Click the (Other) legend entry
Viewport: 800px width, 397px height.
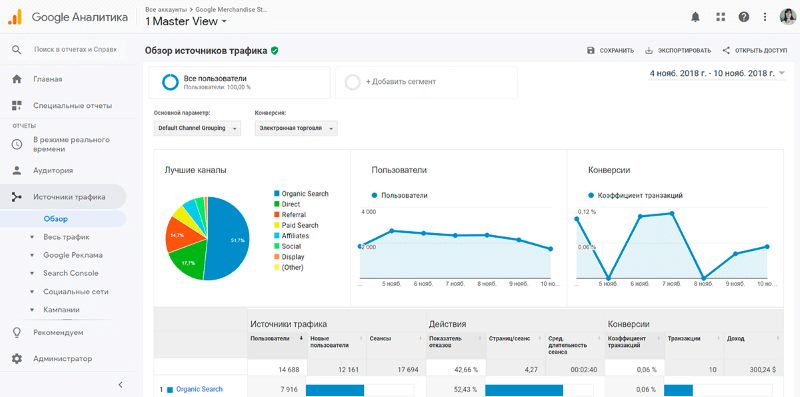[x=288, y=267]
